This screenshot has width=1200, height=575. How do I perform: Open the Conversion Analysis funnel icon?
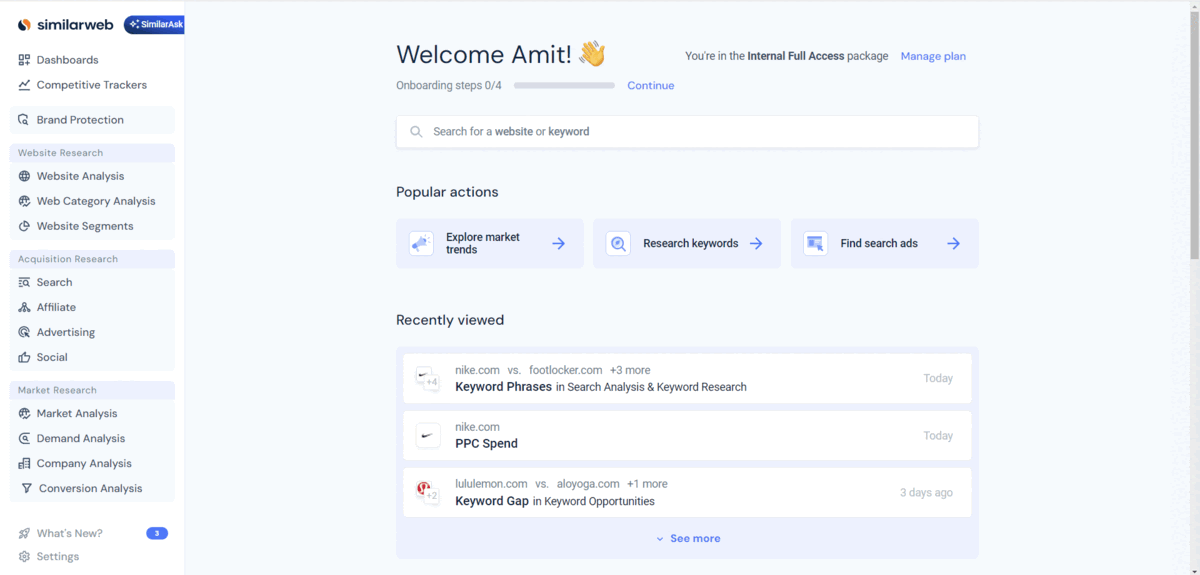(26, 488)
